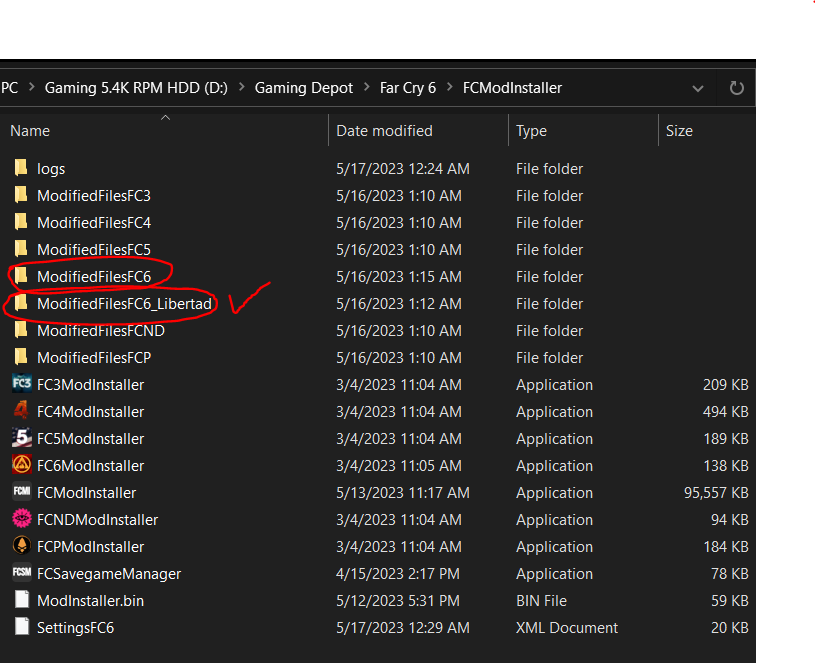Click the FC6ModInstaller application icon

(x=21, y=465)
